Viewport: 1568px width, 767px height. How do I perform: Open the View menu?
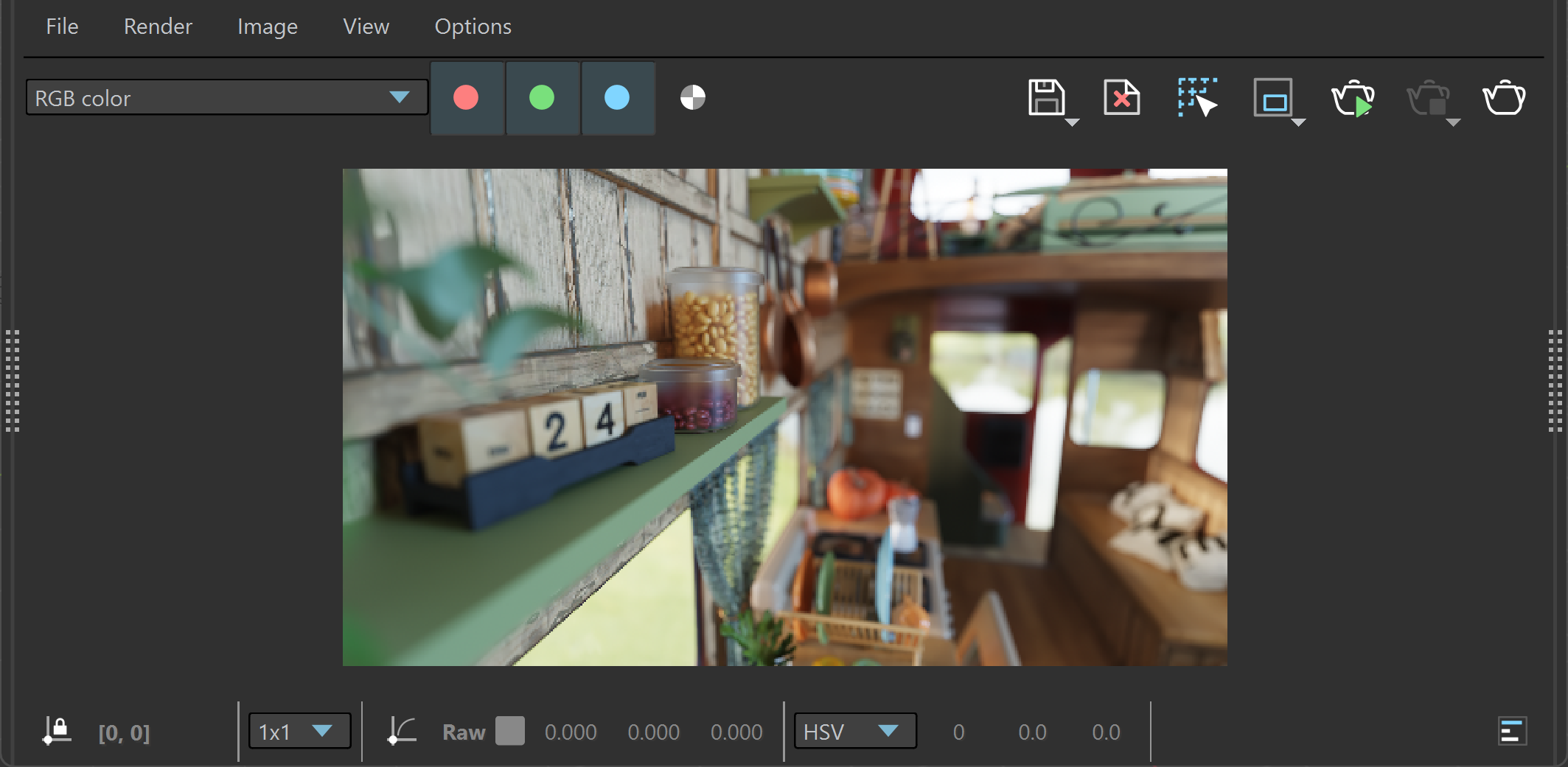pos(366,27)
